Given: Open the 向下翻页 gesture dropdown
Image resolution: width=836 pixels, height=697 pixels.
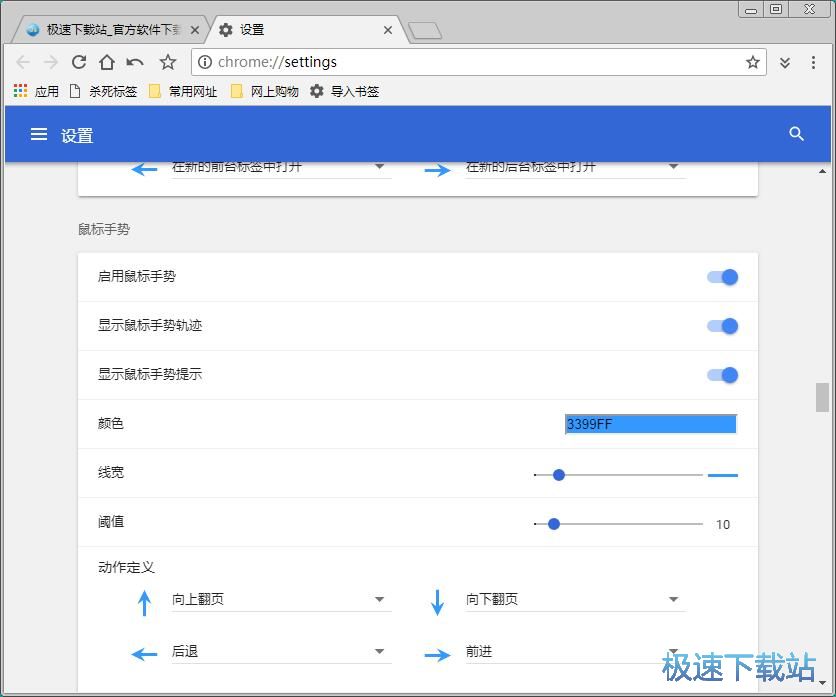Looking at the screenshot, I should (575, 599).
